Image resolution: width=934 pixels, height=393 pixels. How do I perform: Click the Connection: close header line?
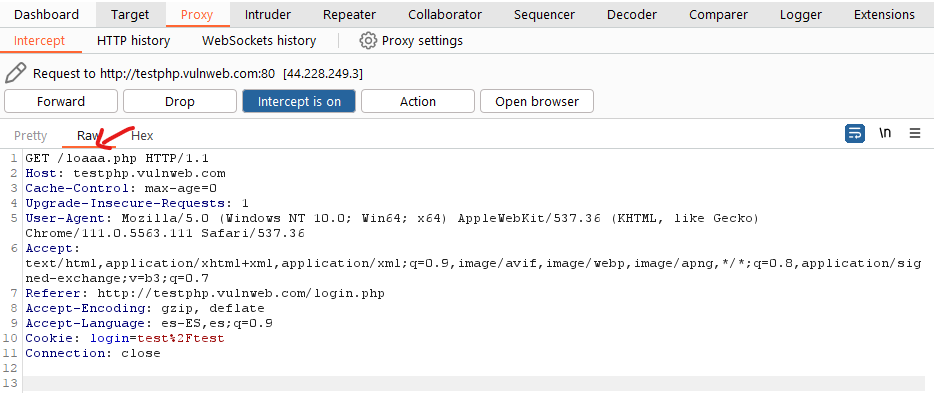93,353
